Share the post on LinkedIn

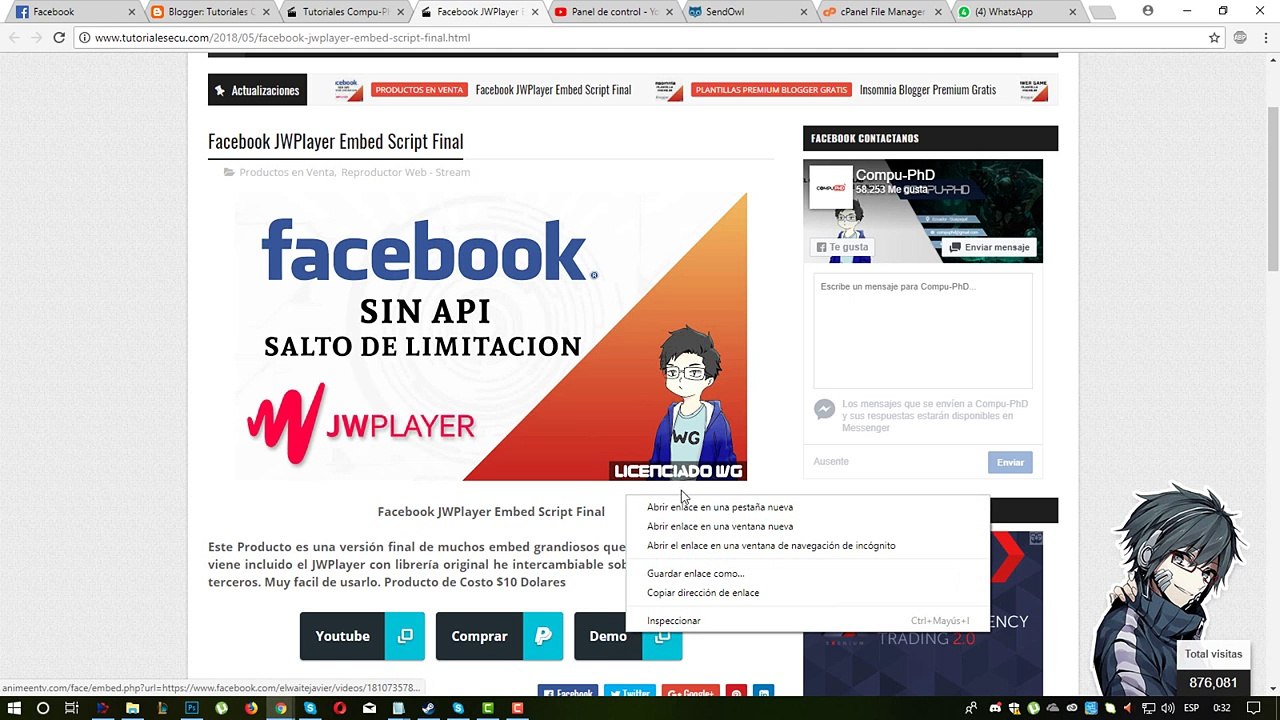(764, 692)
